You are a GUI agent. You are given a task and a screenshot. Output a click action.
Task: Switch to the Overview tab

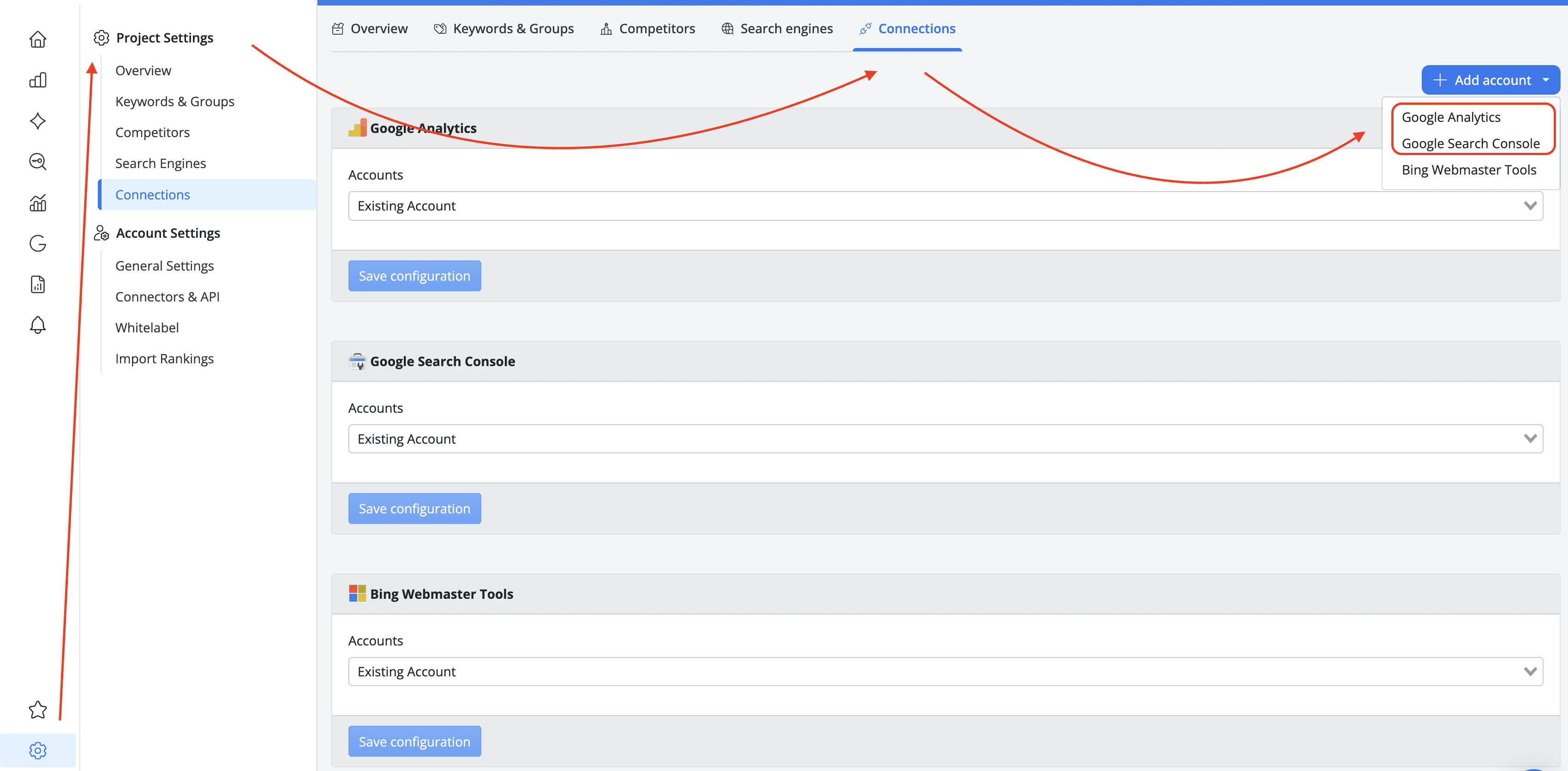[370, 29]
